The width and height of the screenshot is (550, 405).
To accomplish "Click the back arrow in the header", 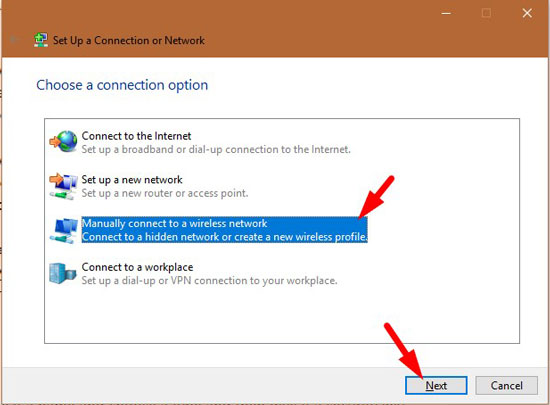I will [15, 40].
